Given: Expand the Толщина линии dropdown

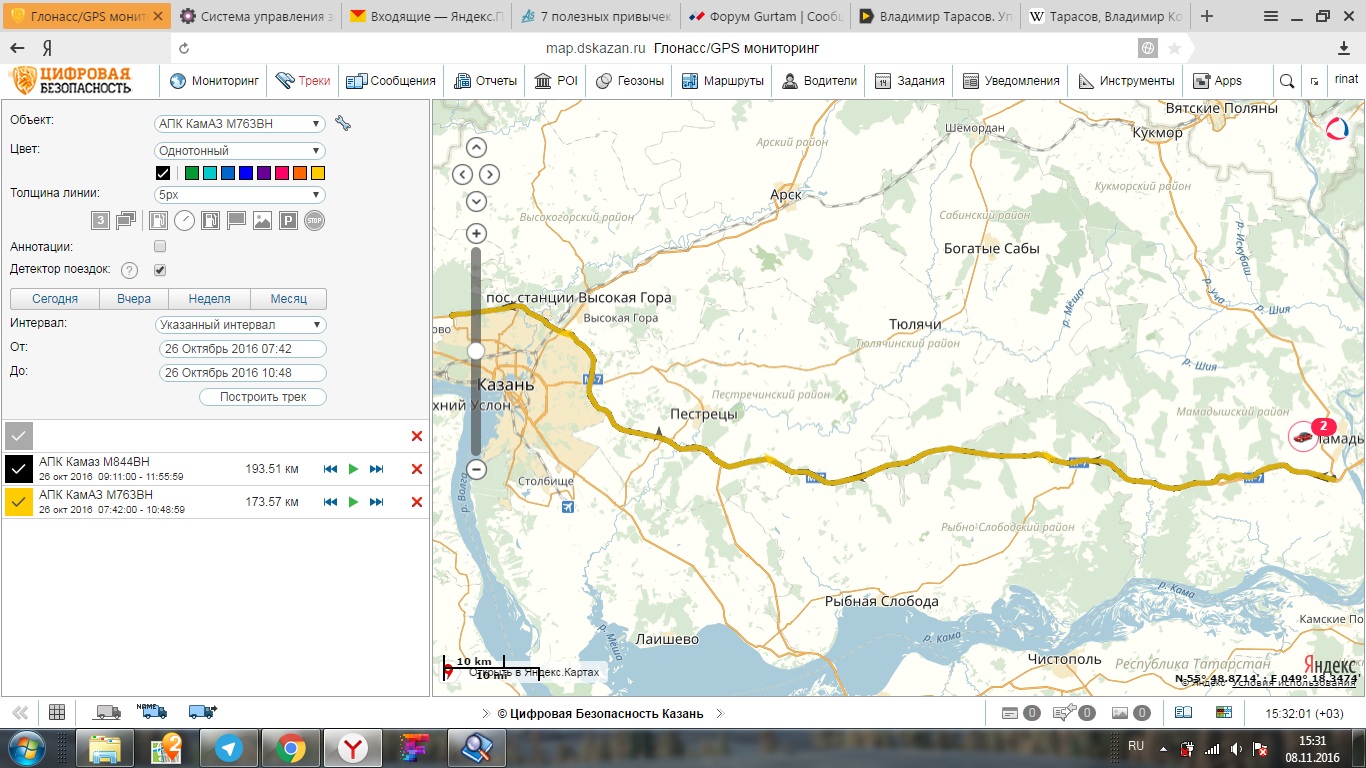Looking at the screenshot, I should pyautogui.click(x=240, y=195).
